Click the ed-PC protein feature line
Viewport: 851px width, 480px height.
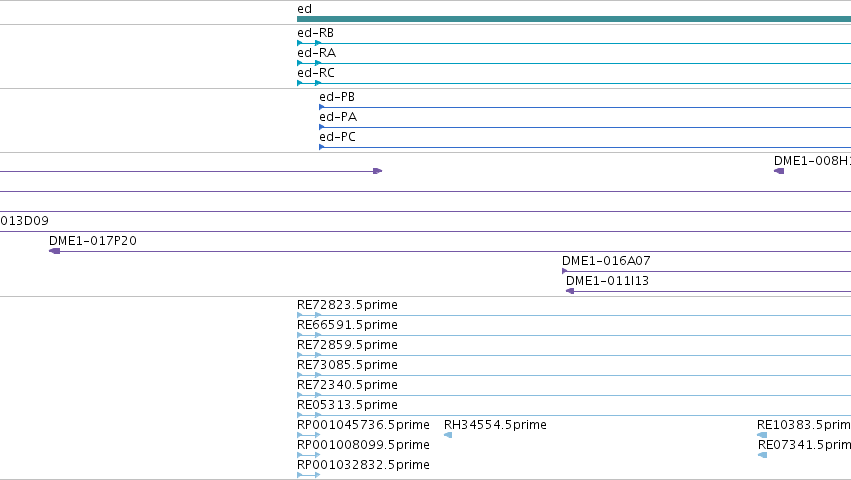[585, 147]
